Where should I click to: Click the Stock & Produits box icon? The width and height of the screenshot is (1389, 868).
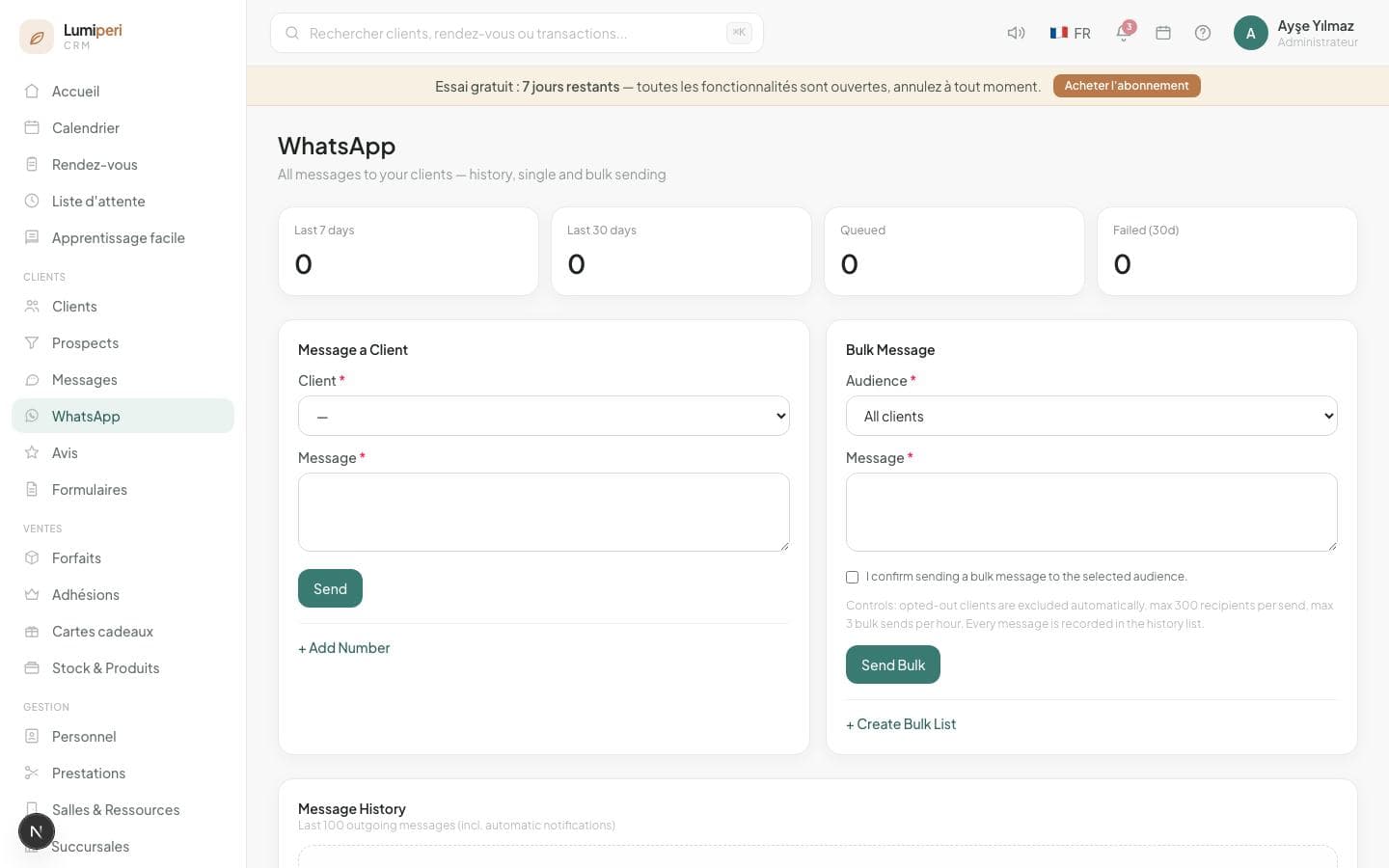coord(32,667)
